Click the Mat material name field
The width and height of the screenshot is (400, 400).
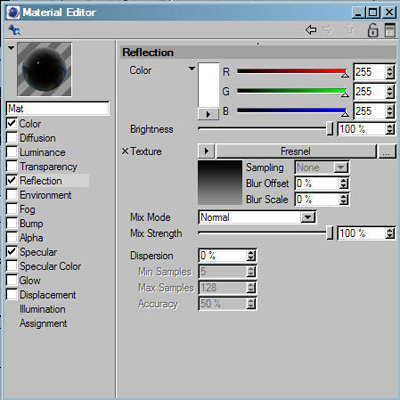[x=58, y=109]
